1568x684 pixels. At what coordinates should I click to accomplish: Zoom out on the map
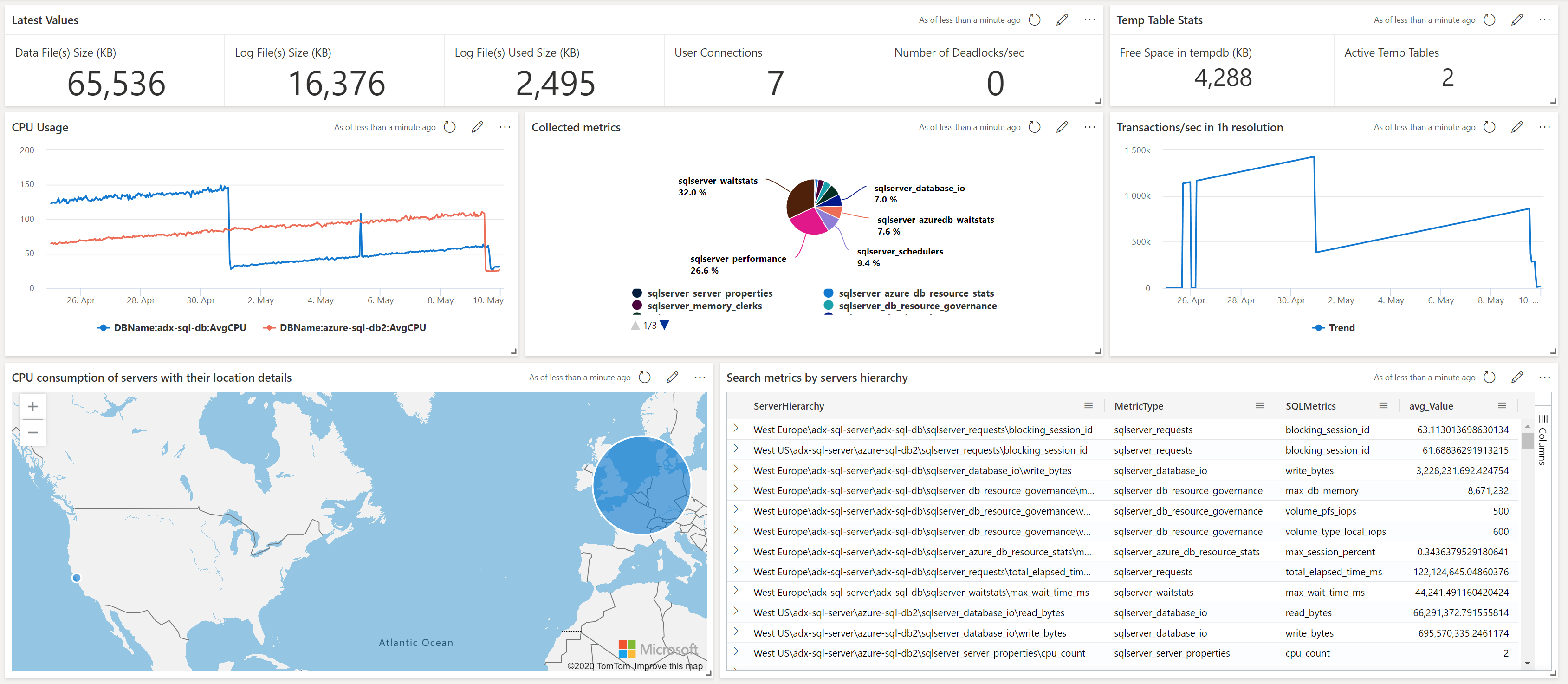pyautogui.click(x=33, y=433)
